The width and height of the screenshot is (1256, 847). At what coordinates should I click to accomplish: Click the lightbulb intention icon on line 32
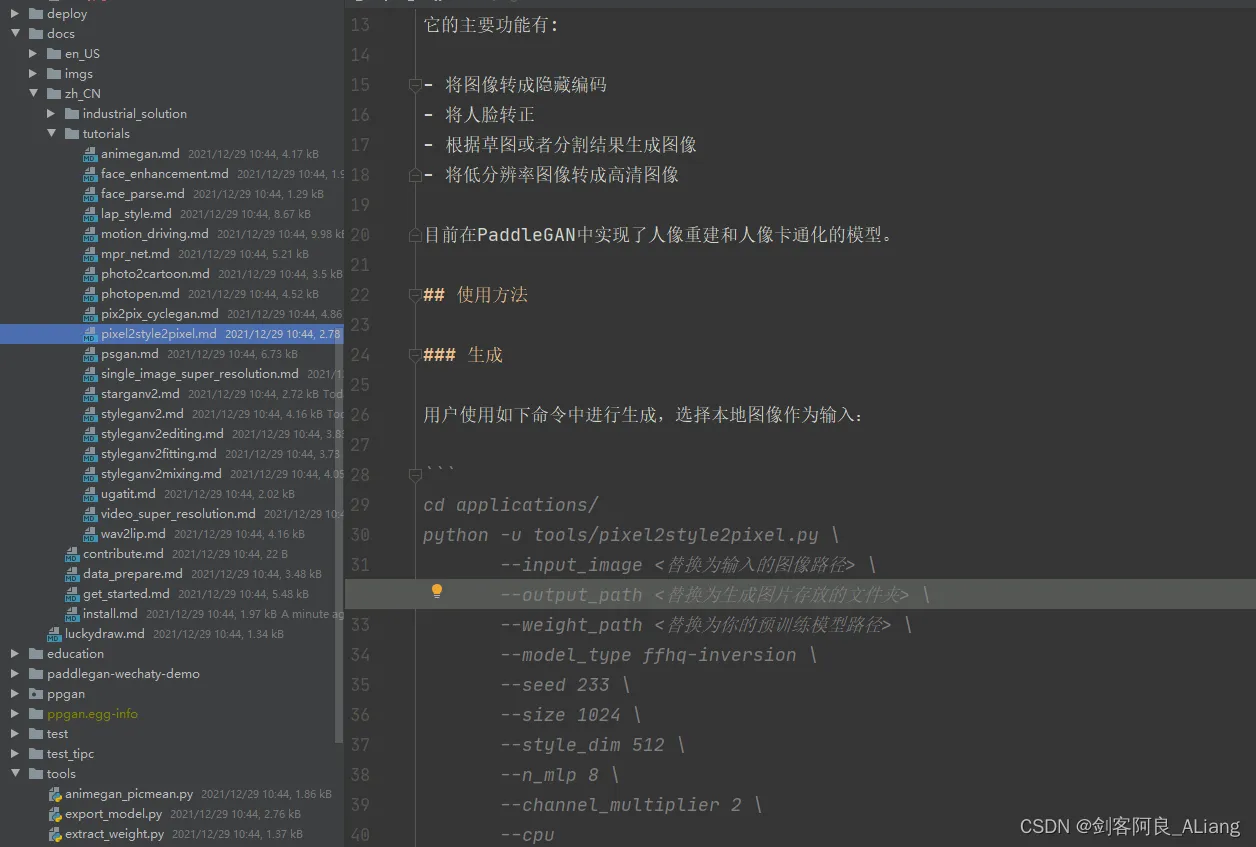[436, 591]
